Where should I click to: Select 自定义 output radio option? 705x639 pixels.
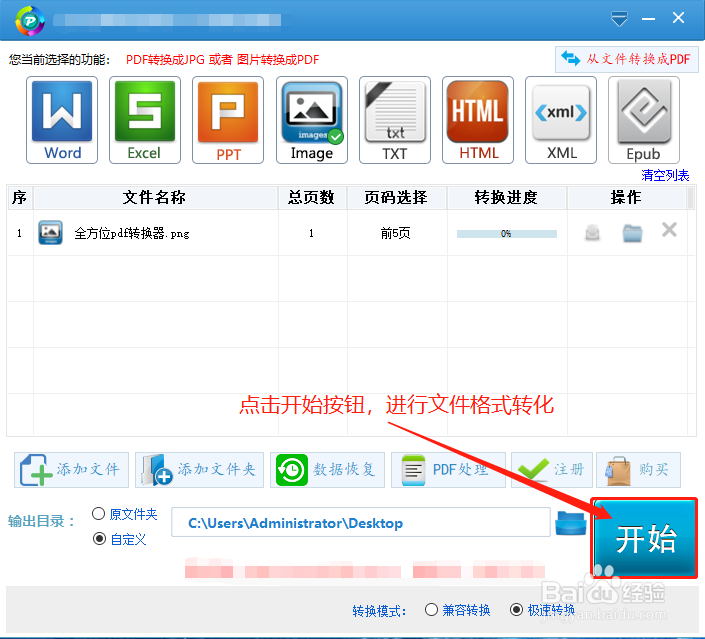[99, 539]
